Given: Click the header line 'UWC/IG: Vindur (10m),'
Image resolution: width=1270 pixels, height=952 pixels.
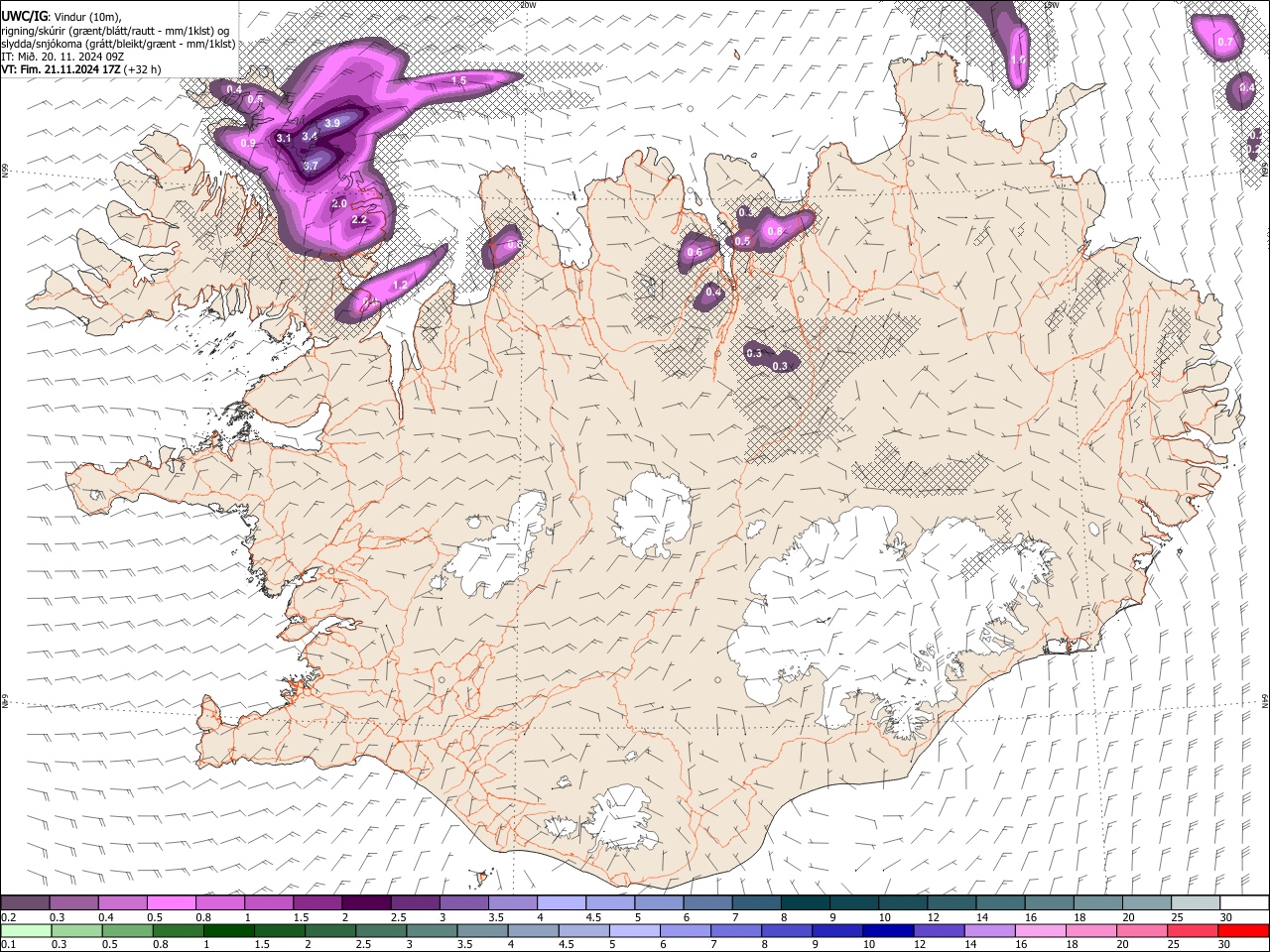Looking at the screenshot, I should coord(62,15).
